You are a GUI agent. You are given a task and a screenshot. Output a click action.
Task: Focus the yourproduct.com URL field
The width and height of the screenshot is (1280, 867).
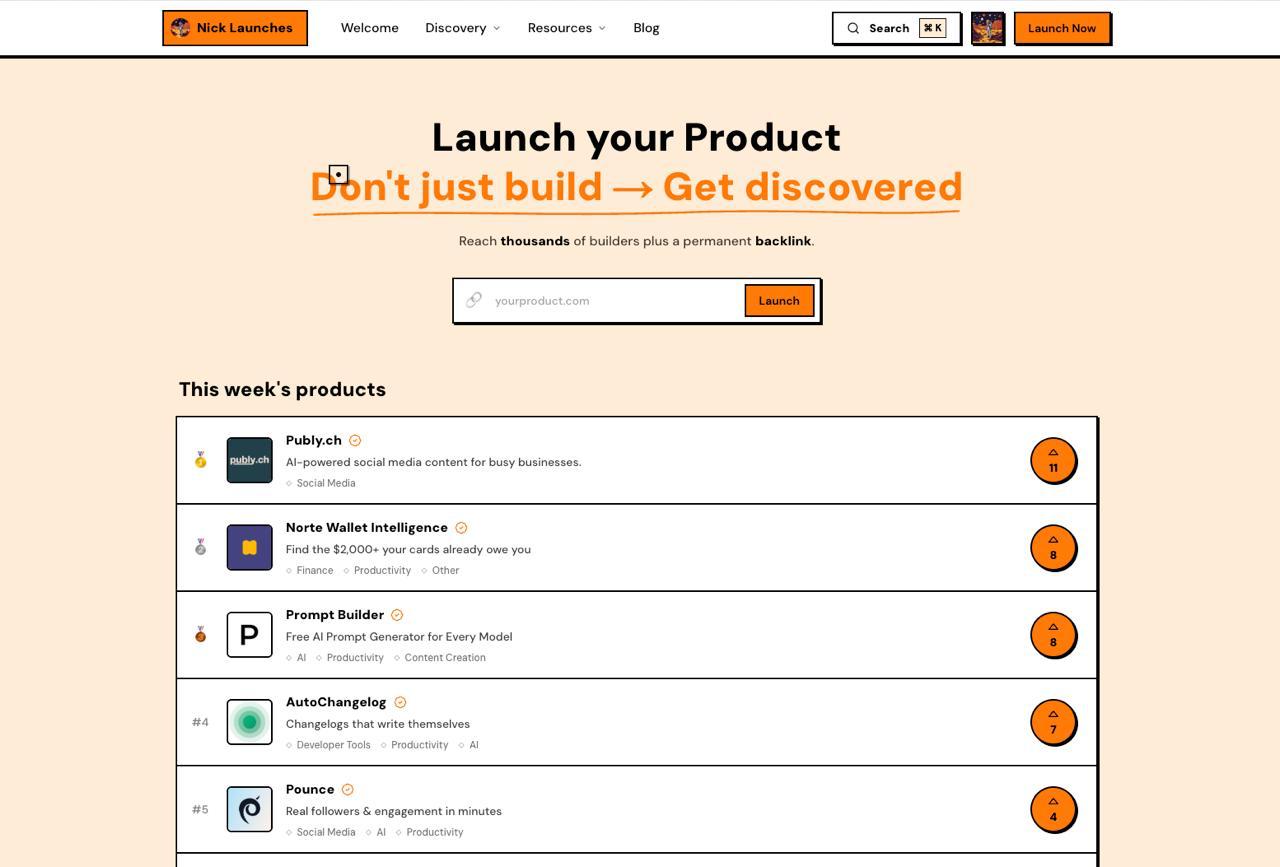614,301
